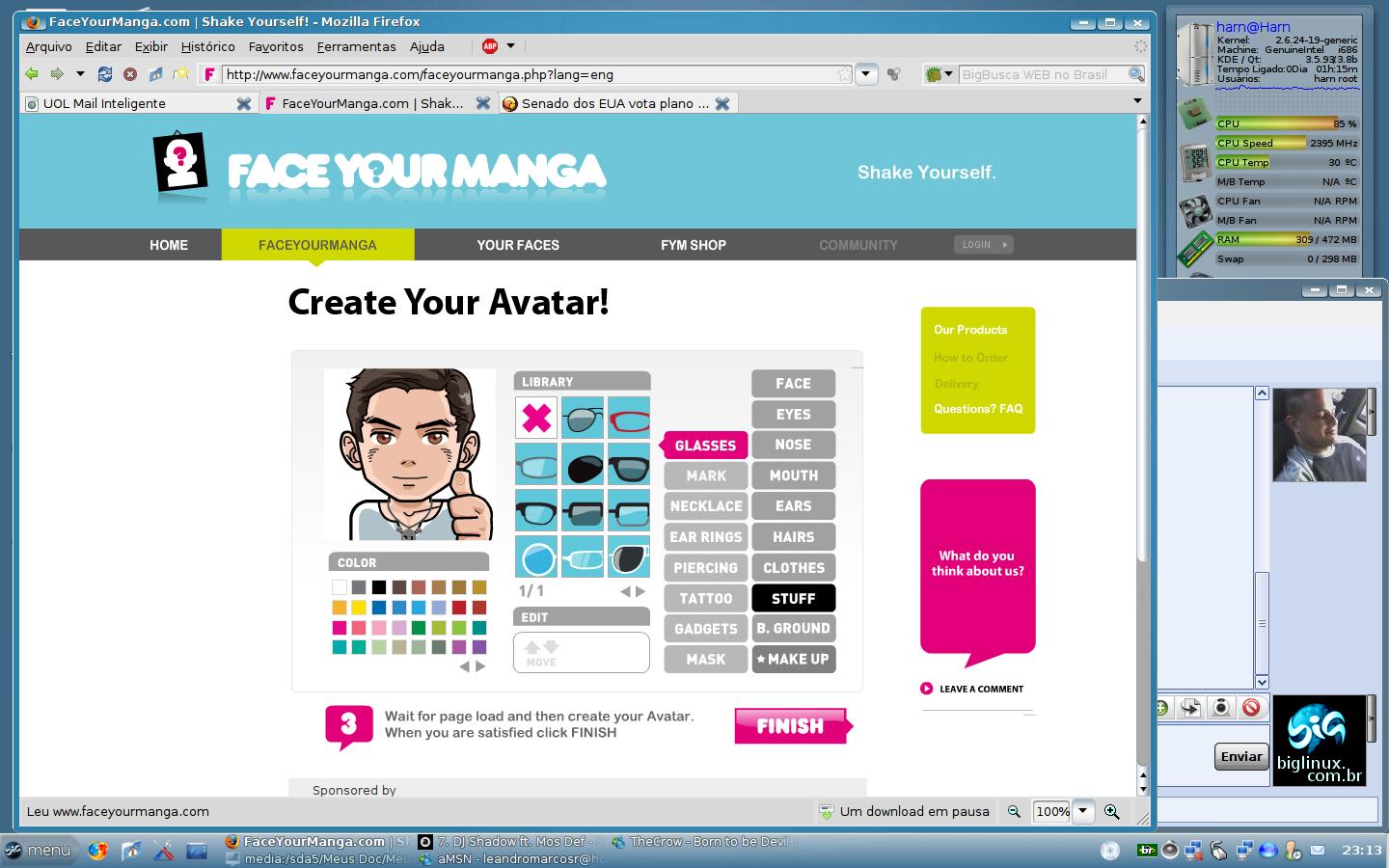Click the Firefox back arrow button
The height and width of the screenshot is (868, 1389).
click(x=32, y=74)
